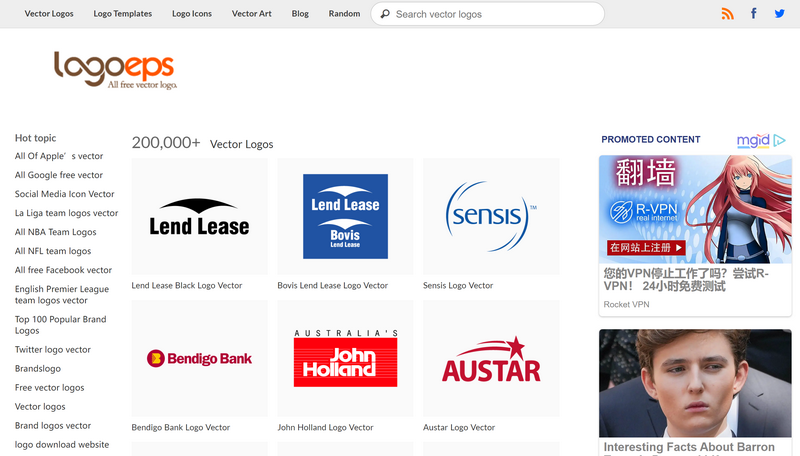
Task: Open the Vector Logos menu item
Action: point(49,14)
